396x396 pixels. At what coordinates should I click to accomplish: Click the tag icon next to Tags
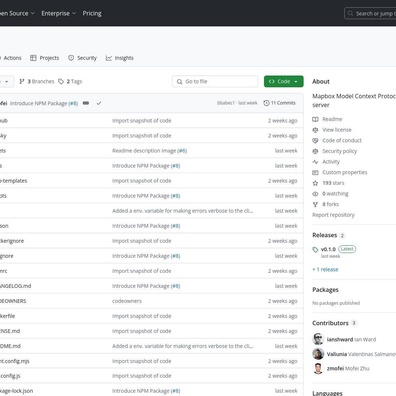point(61,81)
